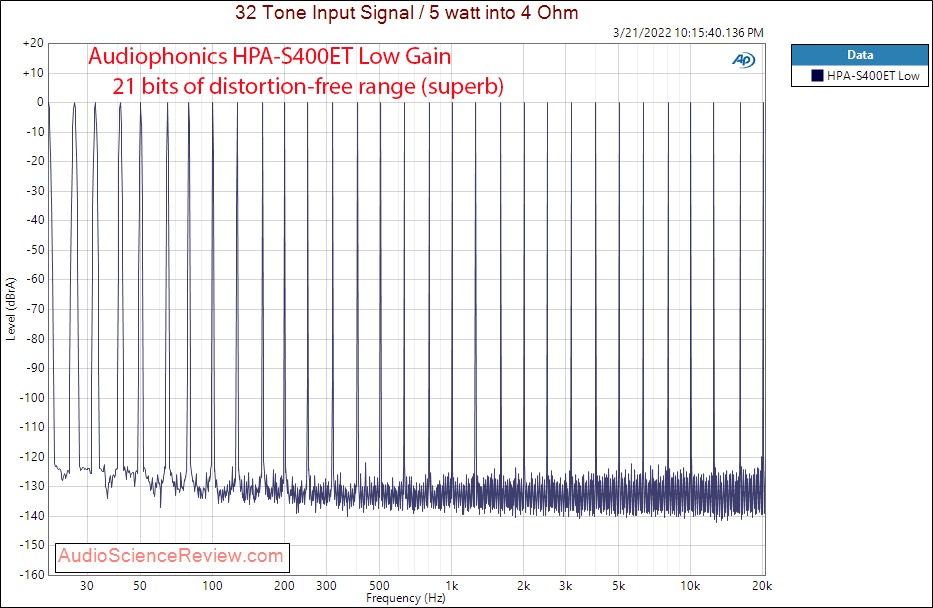Click the 20k frequency axis label
This screenshot has width=933, height=608.
[x=762, y=585]
